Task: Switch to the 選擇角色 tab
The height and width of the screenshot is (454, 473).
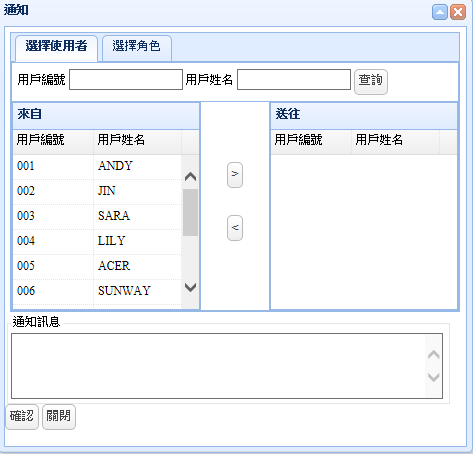Action: pos(137,48)
